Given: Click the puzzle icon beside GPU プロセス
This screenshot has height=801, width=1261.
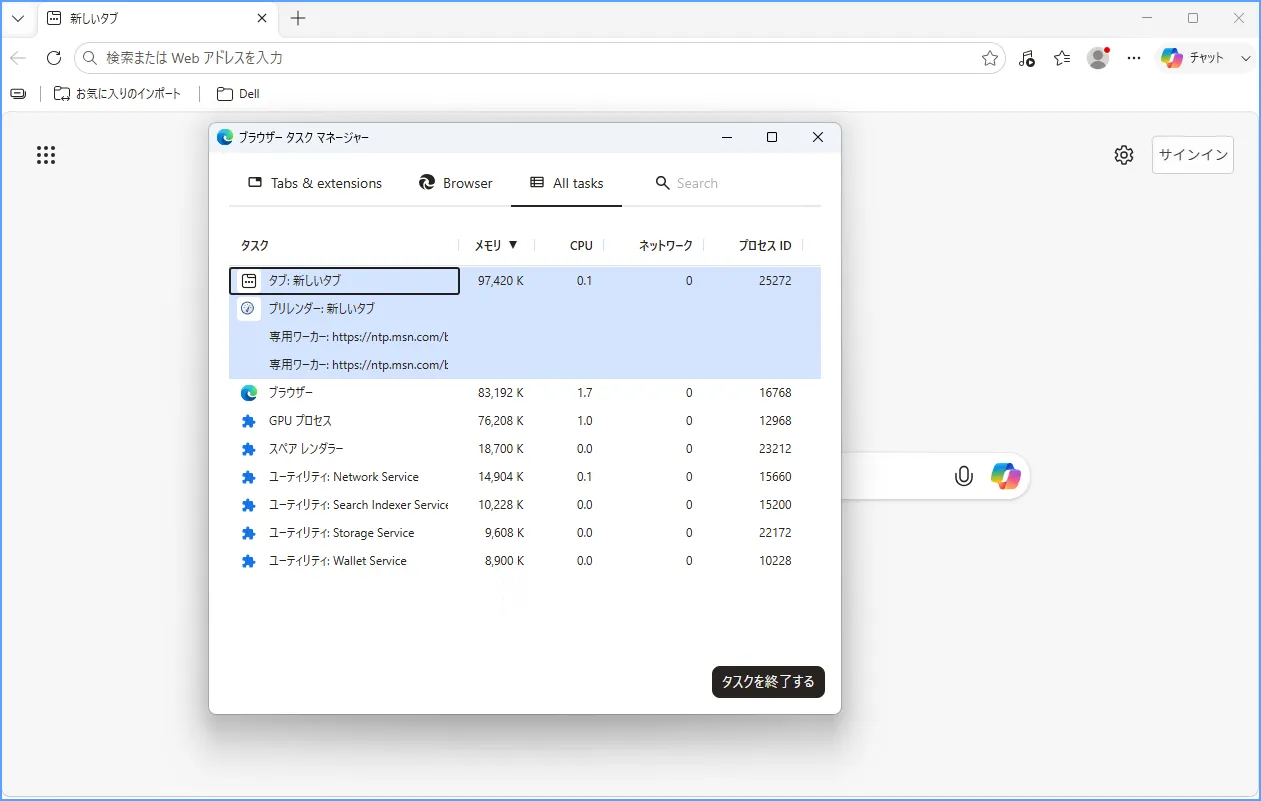Looking at the screenshot, I should coord(249,421).
